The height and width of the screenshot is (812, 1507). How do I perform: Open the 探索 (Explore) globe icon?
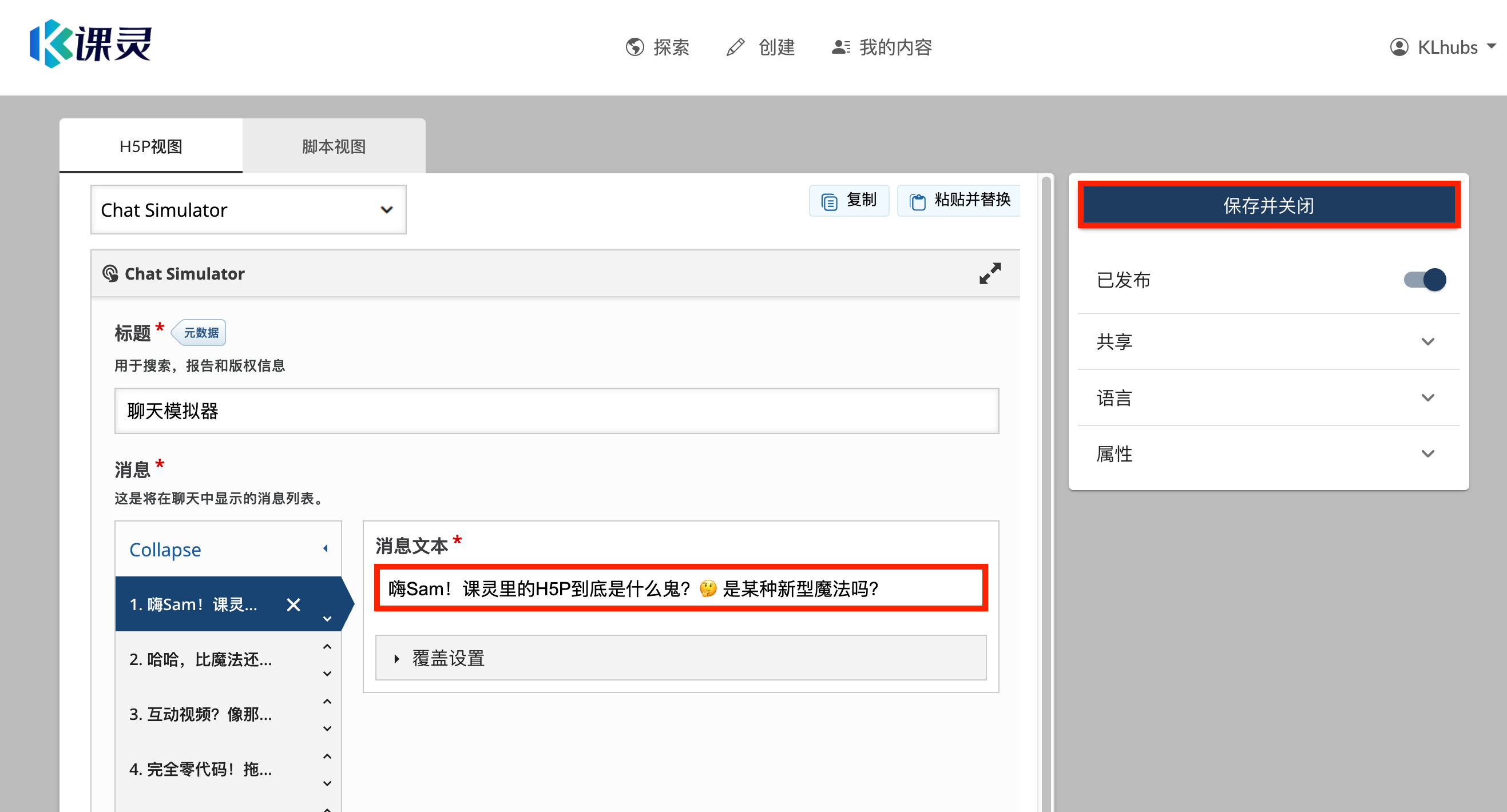click(634, 47)
